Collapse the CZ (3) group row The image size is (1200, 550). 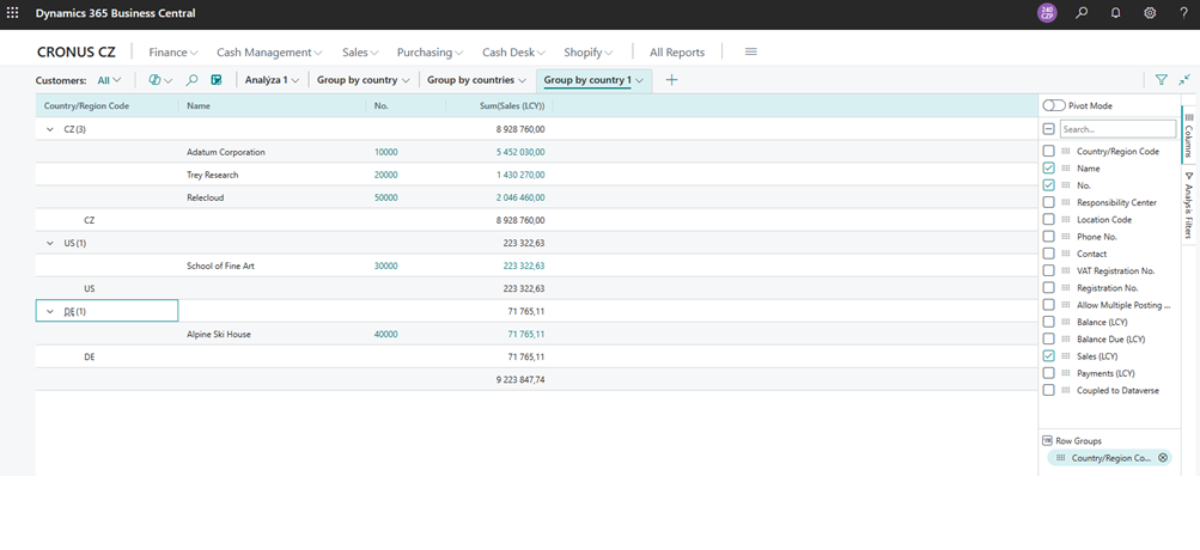50,129
